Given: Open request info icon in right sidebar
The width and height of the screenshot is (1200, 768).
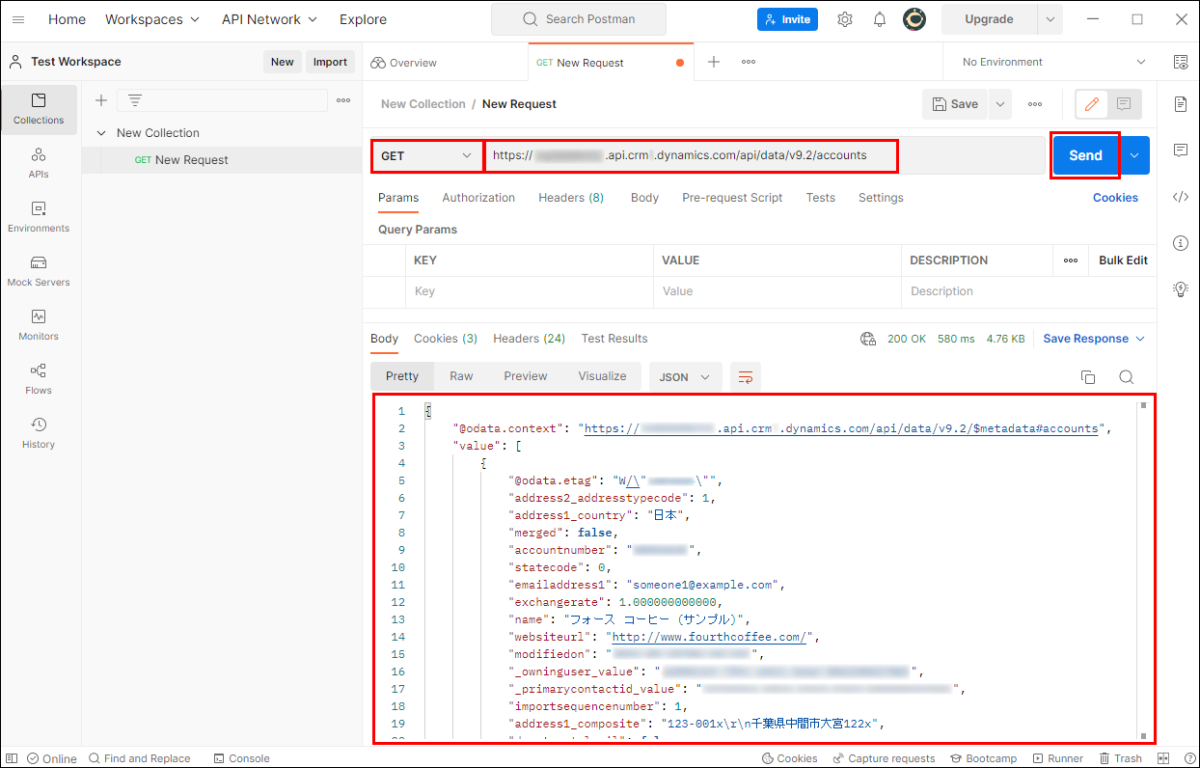Looking at the screenshot, I should click(1181, 242).
